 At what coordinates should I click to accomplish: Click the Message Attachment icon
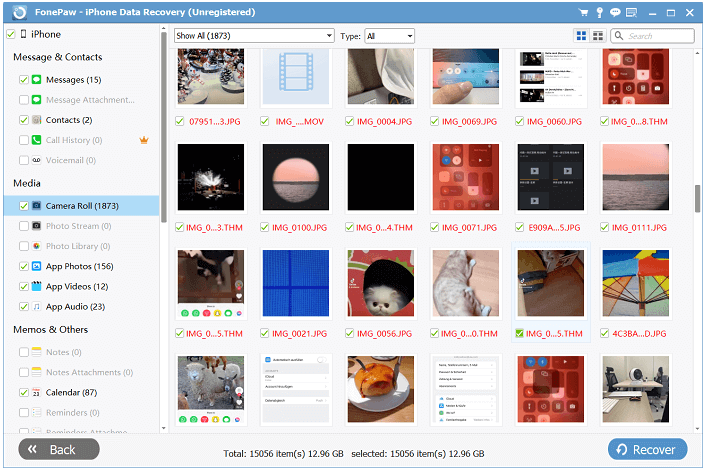pos(37,100)
